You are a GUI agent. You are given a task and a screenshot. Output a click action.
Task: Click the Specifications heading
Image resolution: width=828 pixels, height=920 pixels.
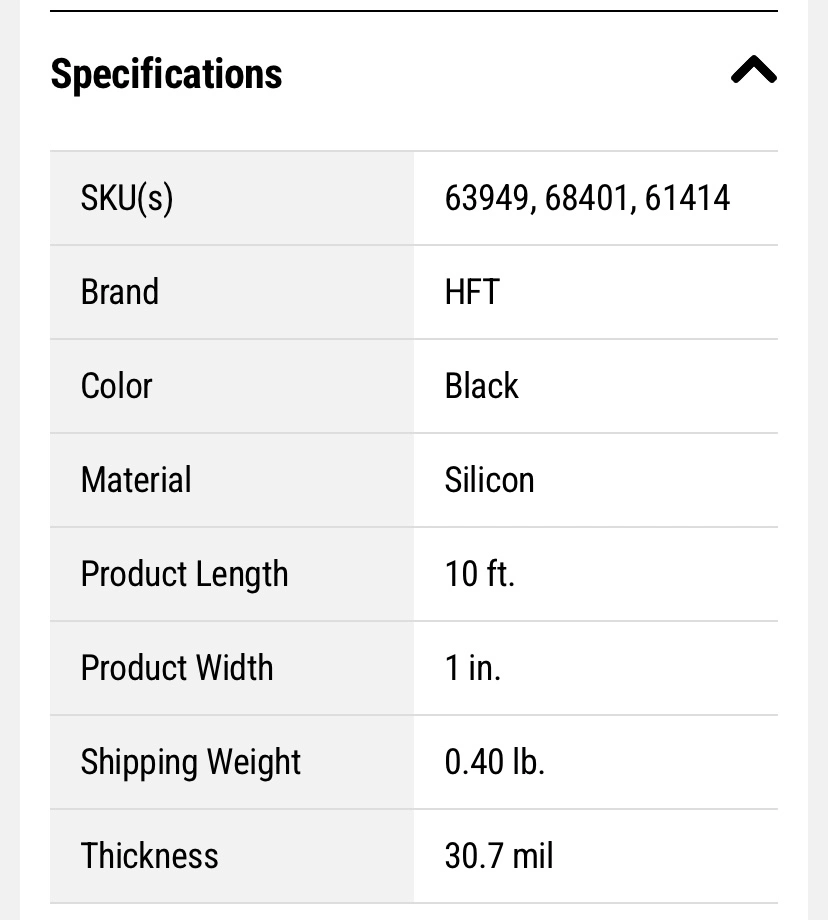(x=166, y=74)
